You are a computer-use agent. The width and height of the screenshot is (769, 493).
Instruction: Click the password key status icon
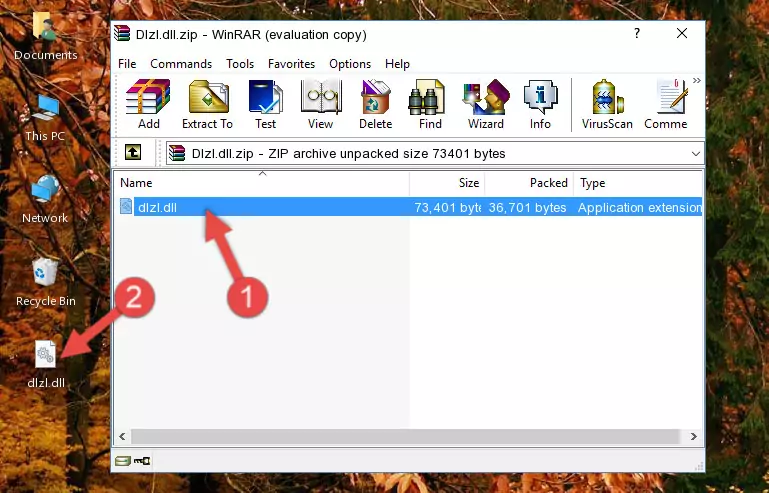click(142, 460)
